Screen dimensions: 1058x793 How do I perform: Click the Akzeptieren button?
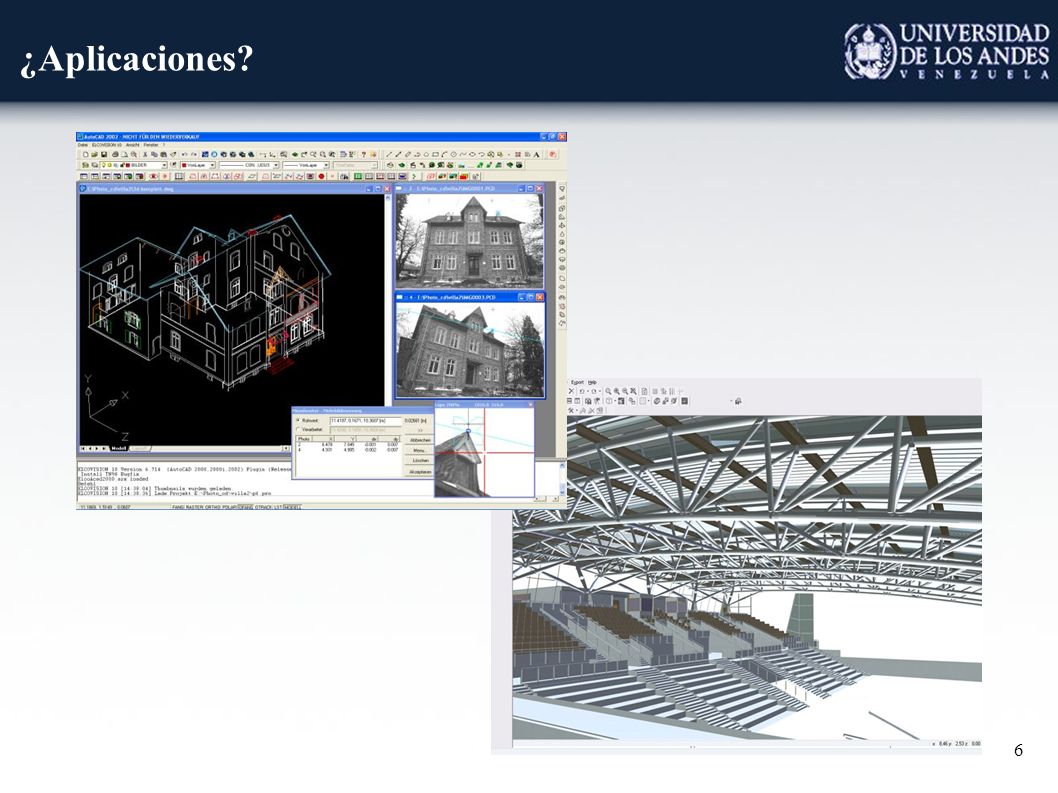coord(420,472)
